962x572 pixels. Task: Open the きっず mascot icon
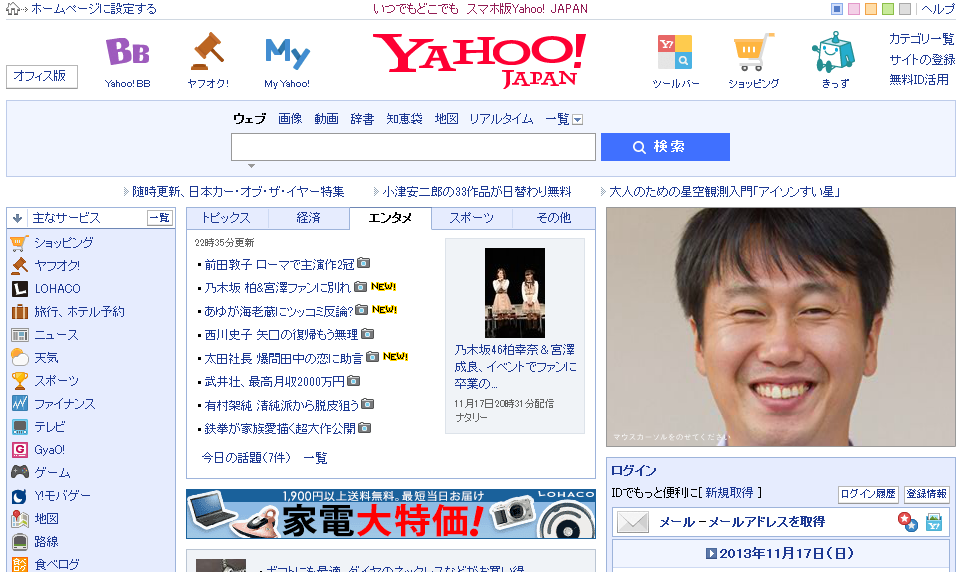pyautogui.click(x=834, y=52)
